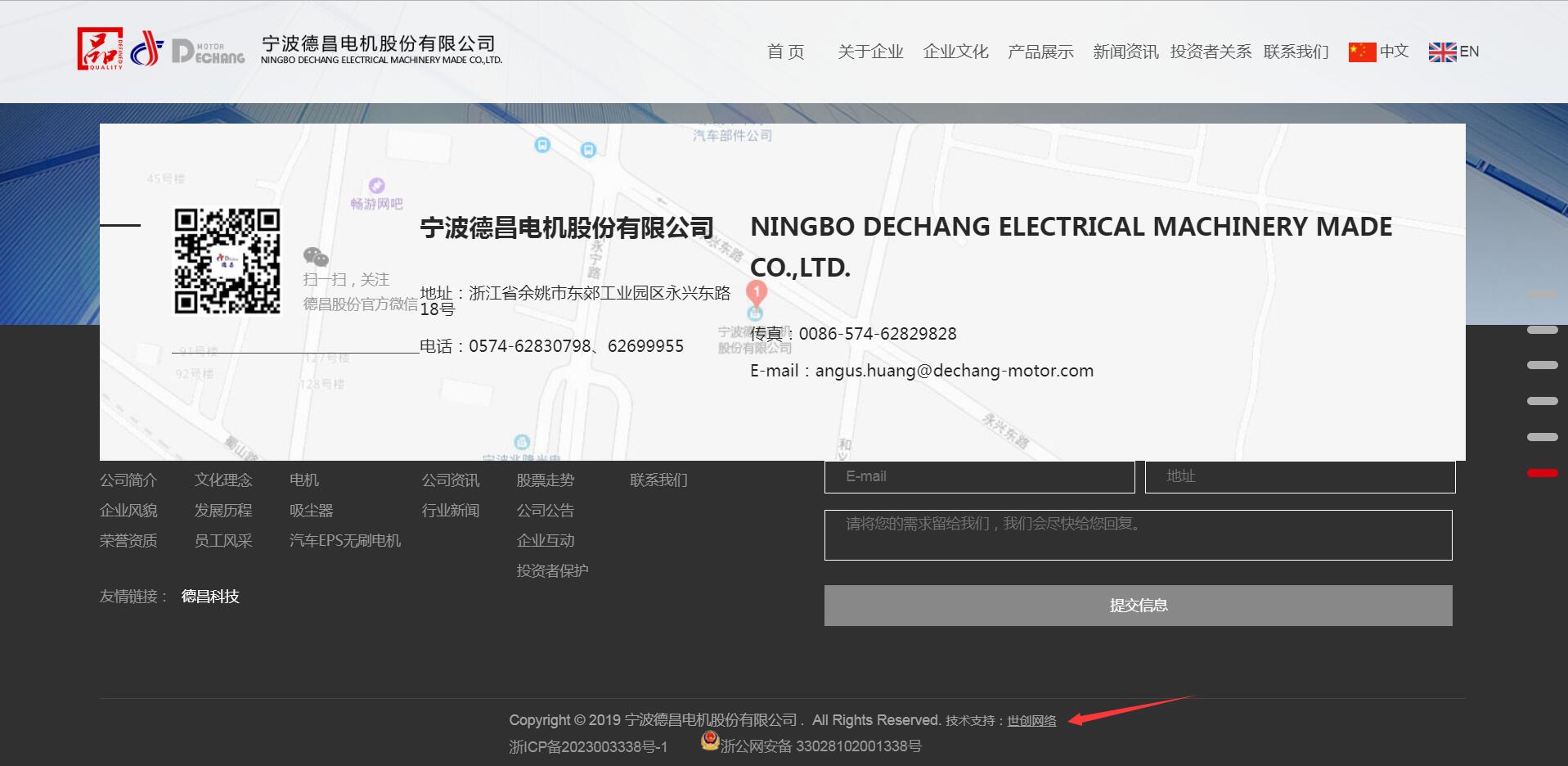
Task: Open the footer 联系我们 link
Action: [x=658, y=480]
